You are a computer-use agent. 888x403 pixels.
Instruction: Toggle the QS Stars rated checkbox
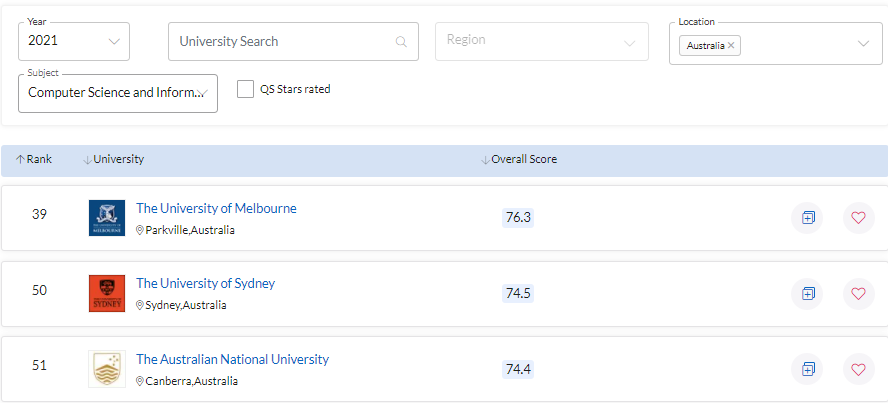click(245, 89)
